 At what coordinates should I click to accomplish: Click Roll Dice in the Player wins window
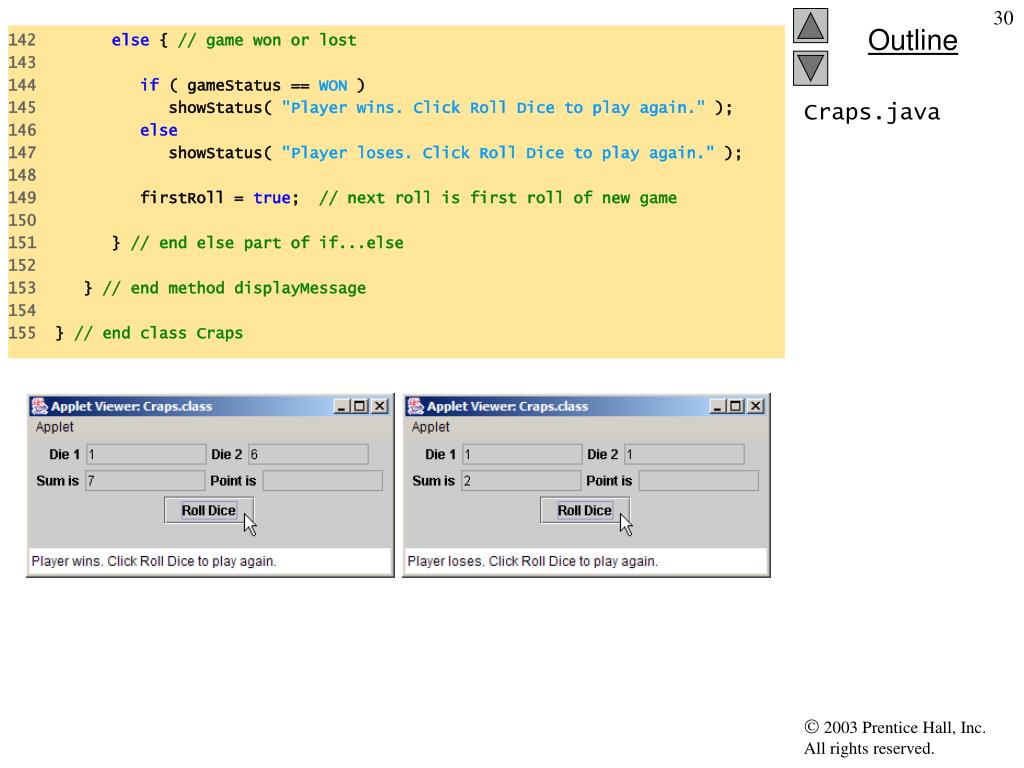[x=208, y=510]
